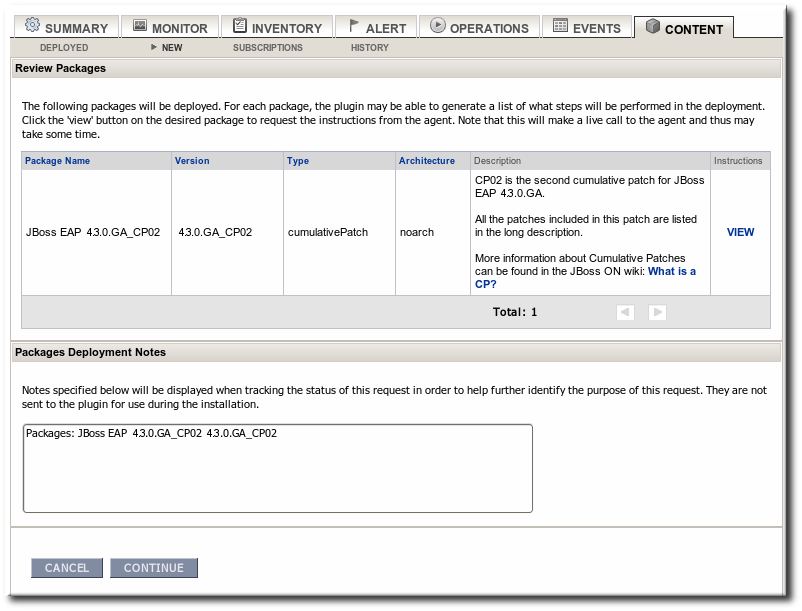The width and height of the screenshot is (802, 611).
Task: Sort table by Package Name column
Action: tap(57, 161)
